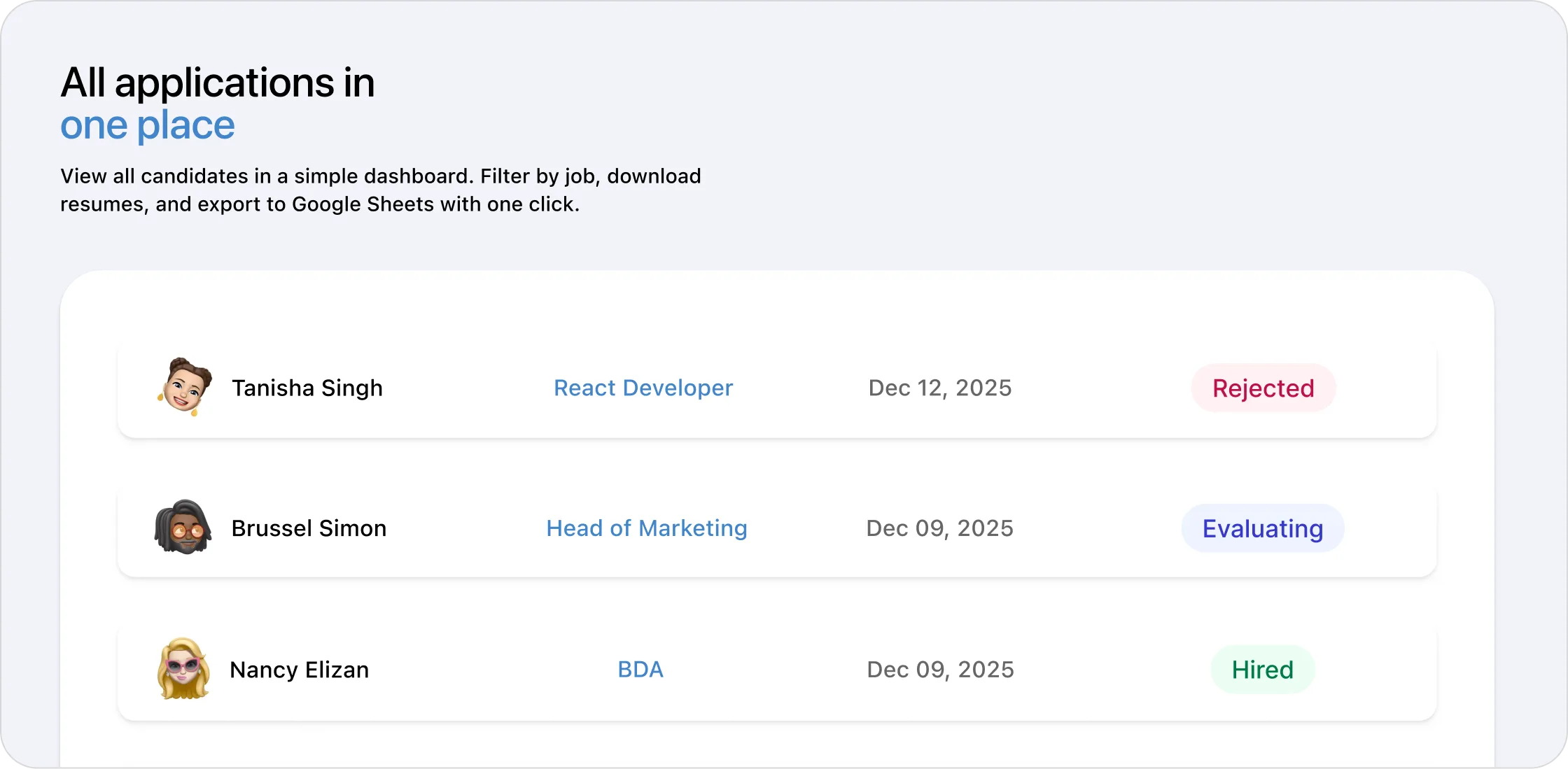Click the Dec 12, 2025 application date
1568x769 pixels.
(939, 388)
